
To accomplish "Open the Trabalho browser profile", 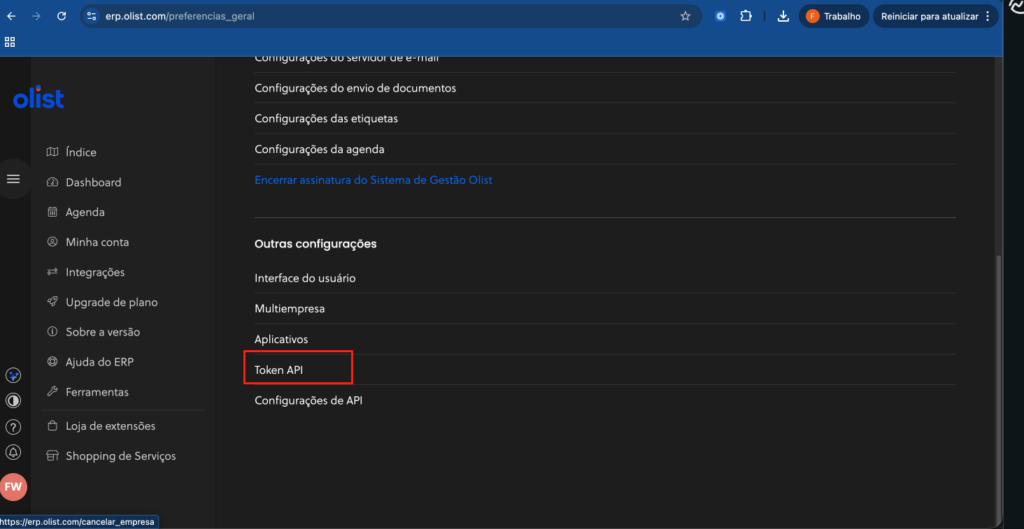I will 833,16.
